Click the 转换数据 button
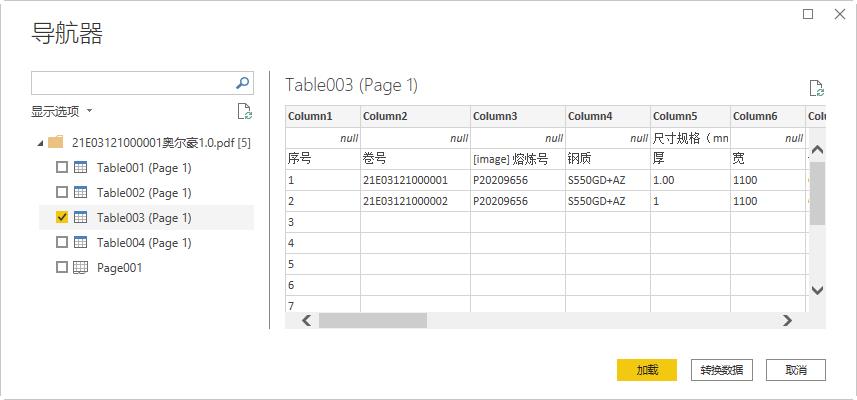The image size is (857, 400). point(721,370)
